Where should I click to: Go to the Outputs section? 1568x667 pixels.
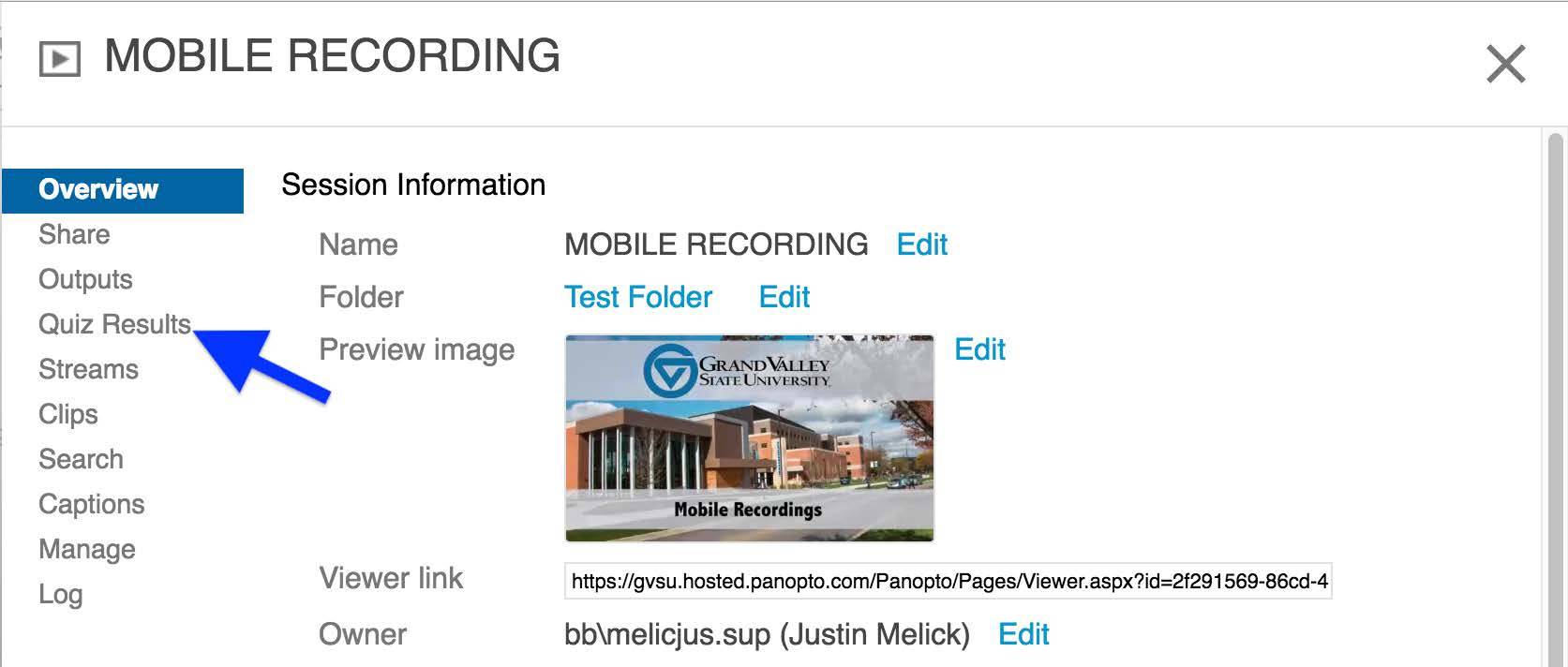coord(85,279)
